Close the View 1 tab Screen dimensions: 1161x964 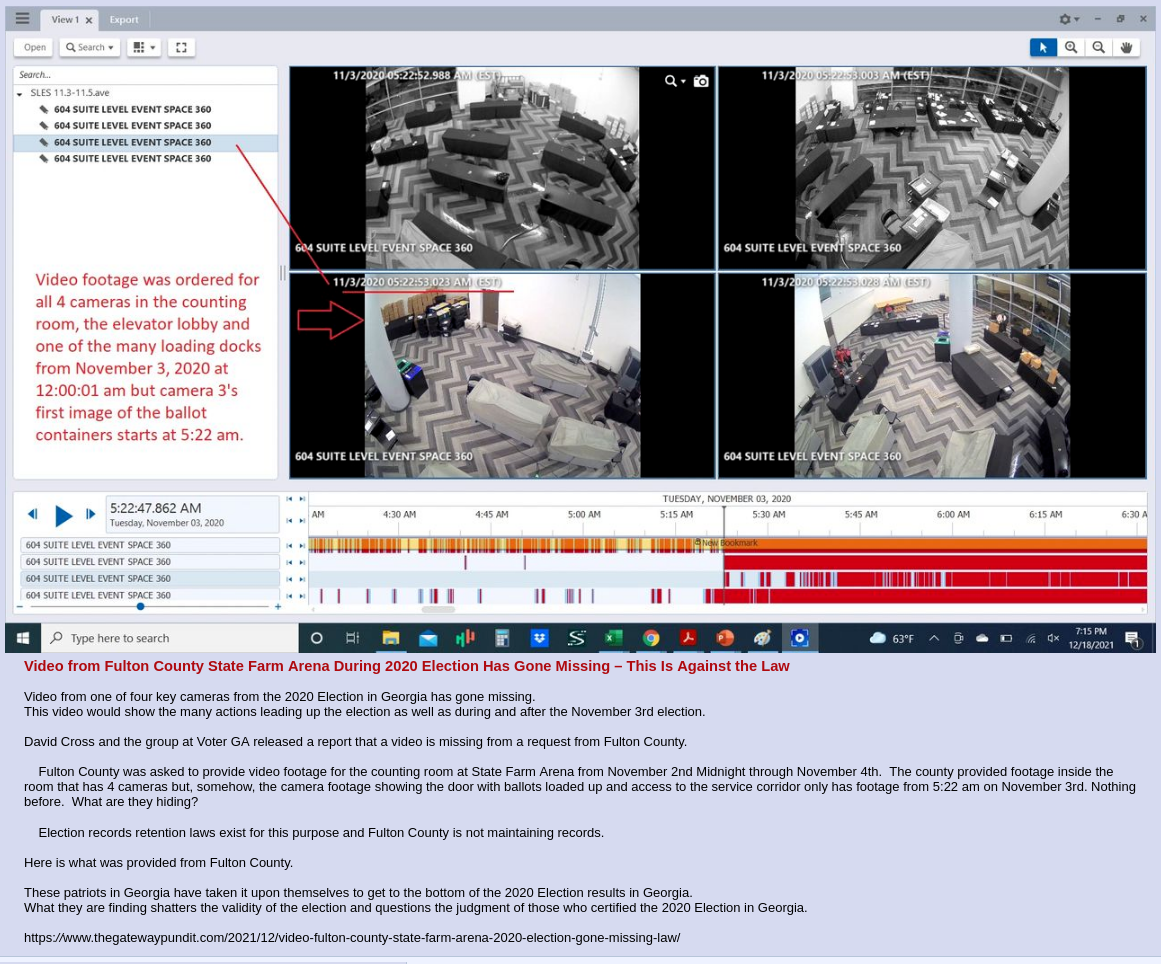pyautogui.click(x=89, y=20)
